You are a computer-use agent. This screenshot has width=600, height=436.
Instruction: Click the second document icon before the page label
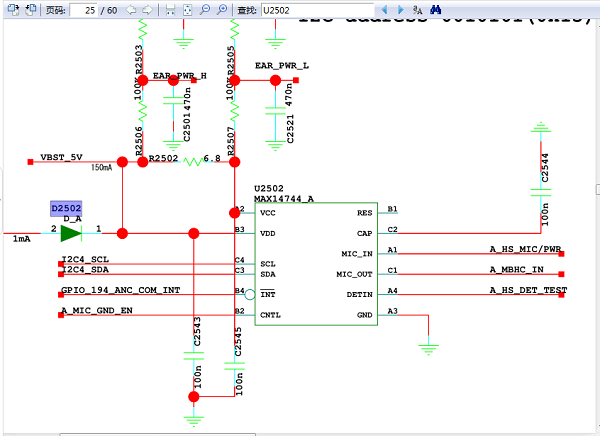tap(28, 9)
